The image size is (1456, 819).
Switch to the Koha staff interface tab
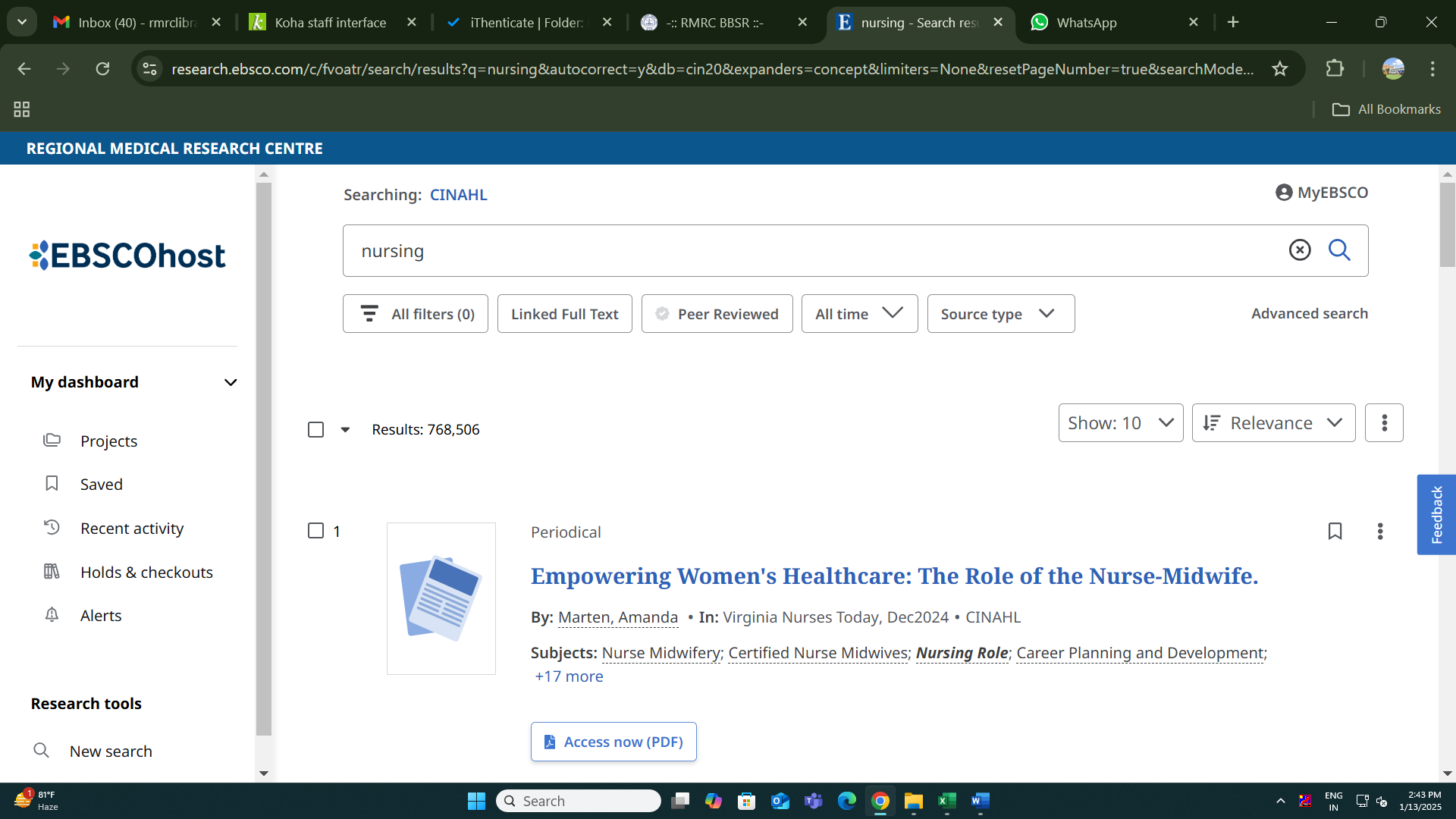coord(330,23)
